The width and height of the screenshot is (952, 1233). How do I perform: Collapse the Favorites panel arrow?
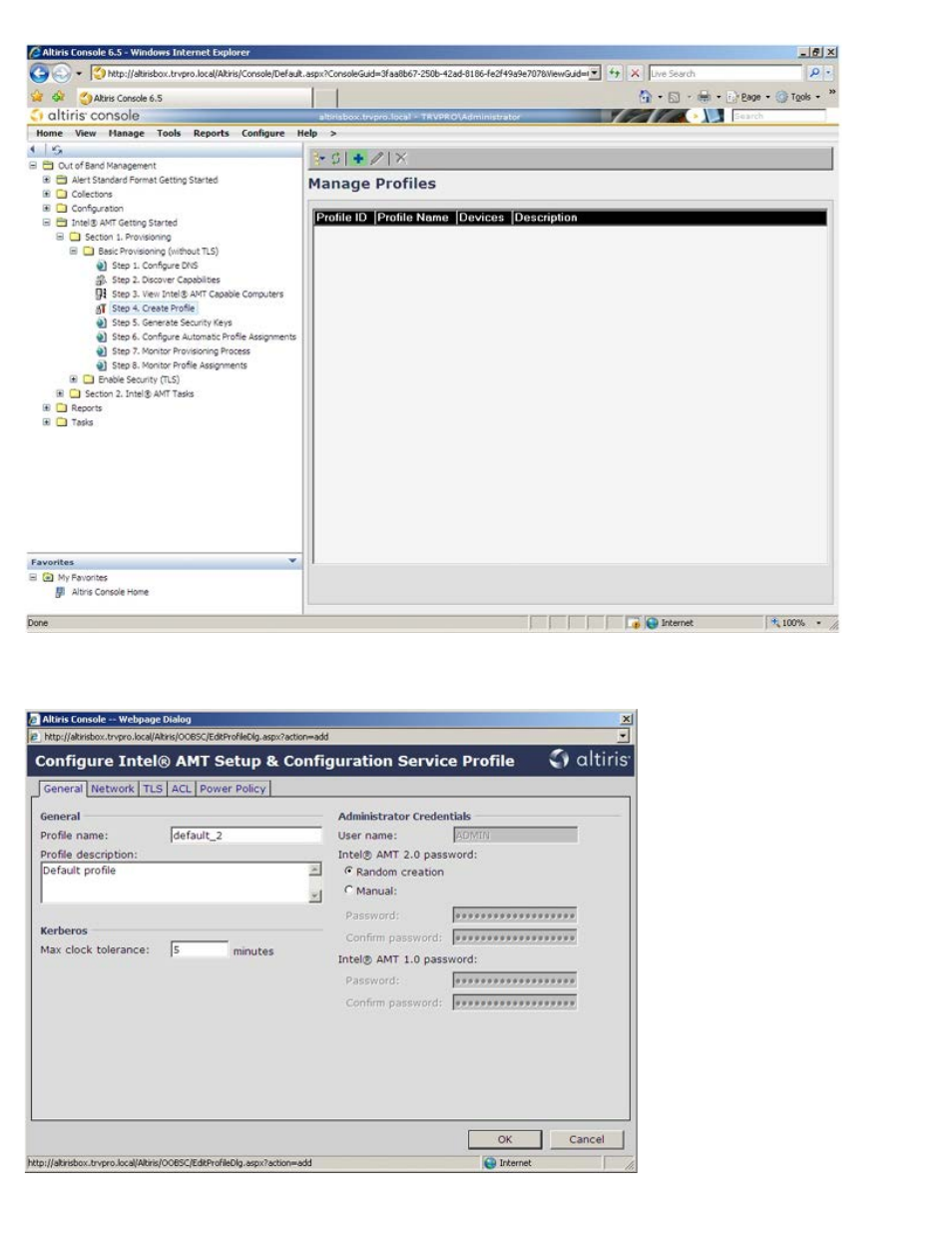pos(292,561)
